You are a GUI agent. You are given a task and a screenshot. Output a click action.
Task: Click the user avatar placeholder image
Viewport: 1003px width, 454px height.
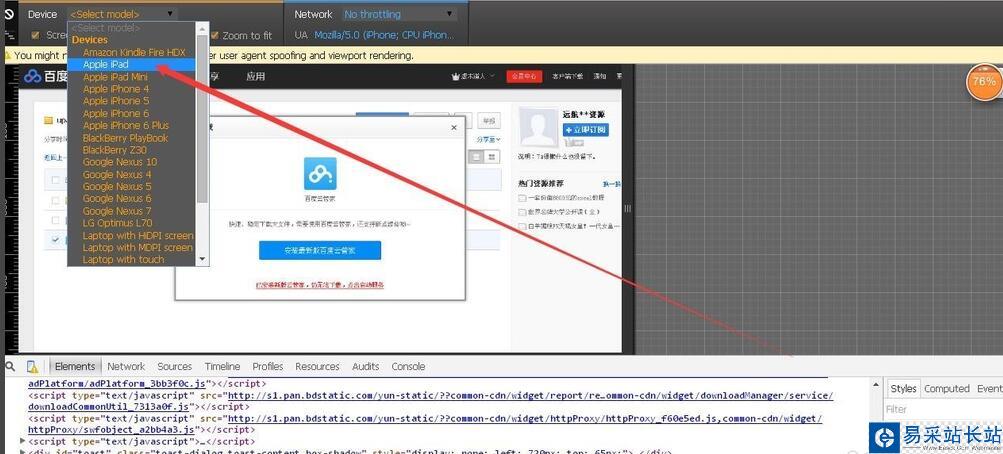(x=539, y=127)
